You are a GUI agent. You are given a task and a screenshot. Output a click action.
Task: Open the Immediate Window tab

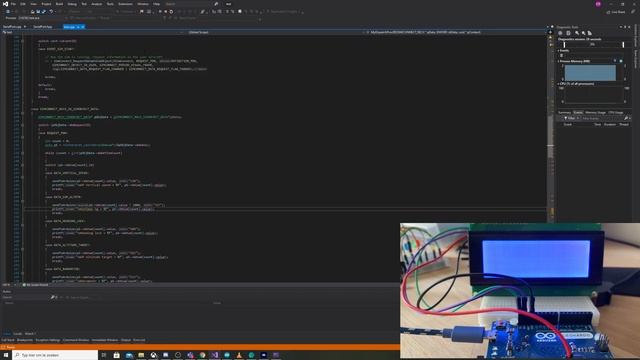(x=105, y=340)
